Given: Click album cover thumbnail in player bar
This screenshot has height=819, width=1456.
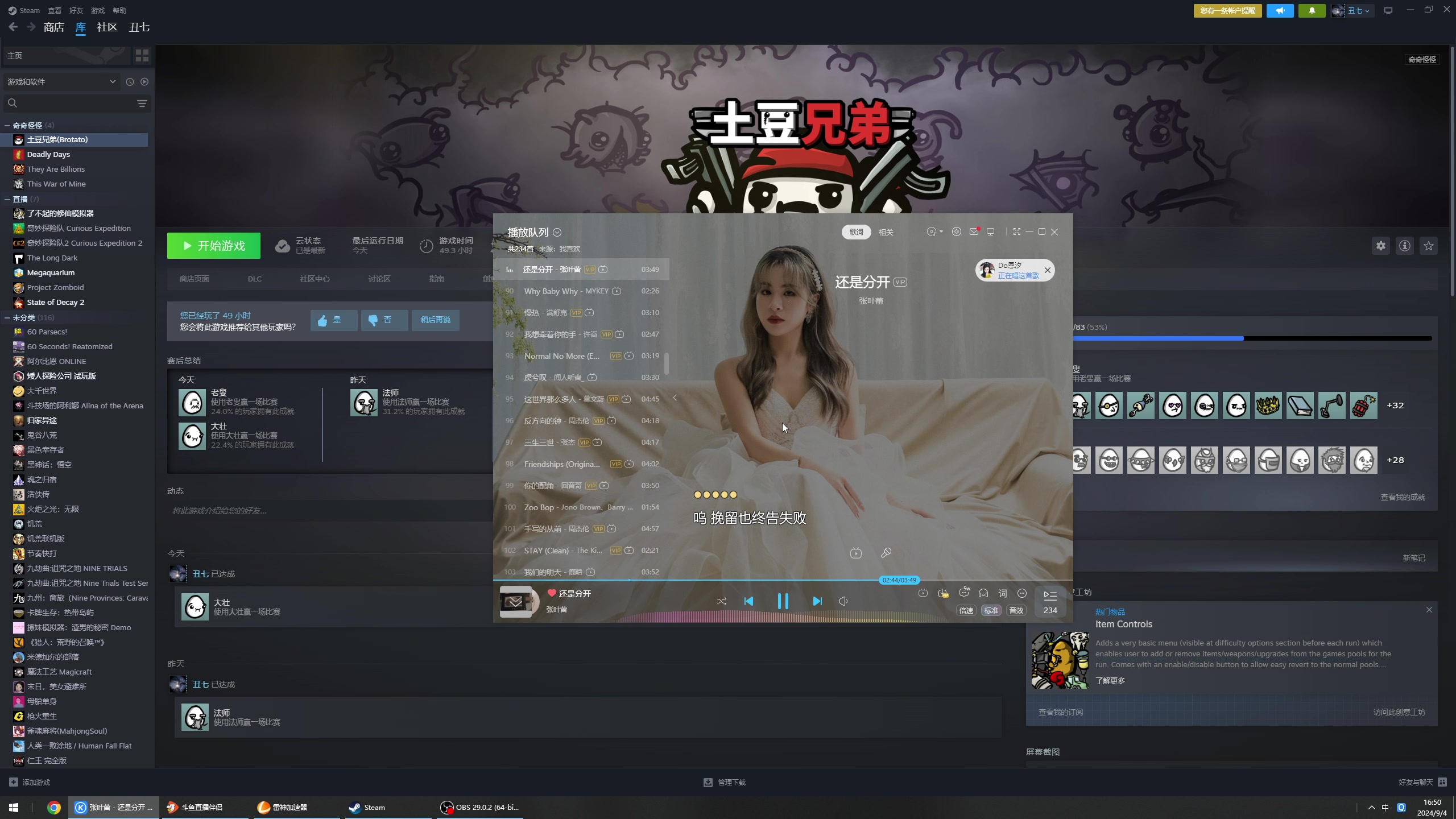Looking at the screenshot, I should (516, 602).
